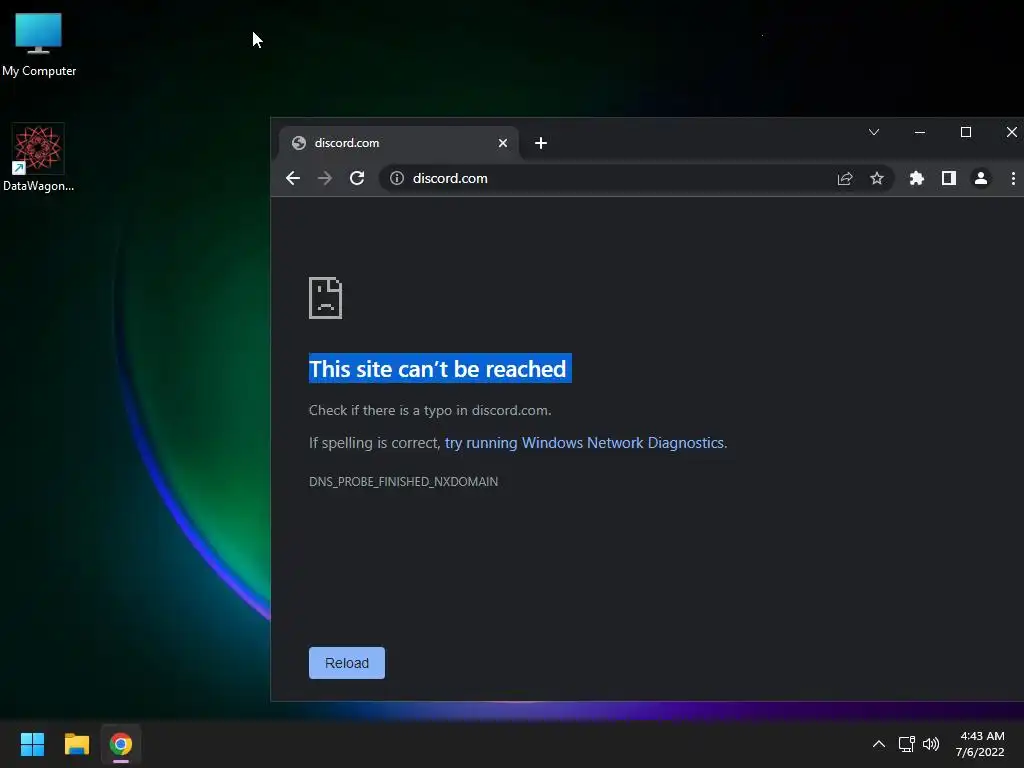This screenshot has height=768, width=1024.
Task: Click the forward navigation arrow in Chrome
Action: pos(325,178)
